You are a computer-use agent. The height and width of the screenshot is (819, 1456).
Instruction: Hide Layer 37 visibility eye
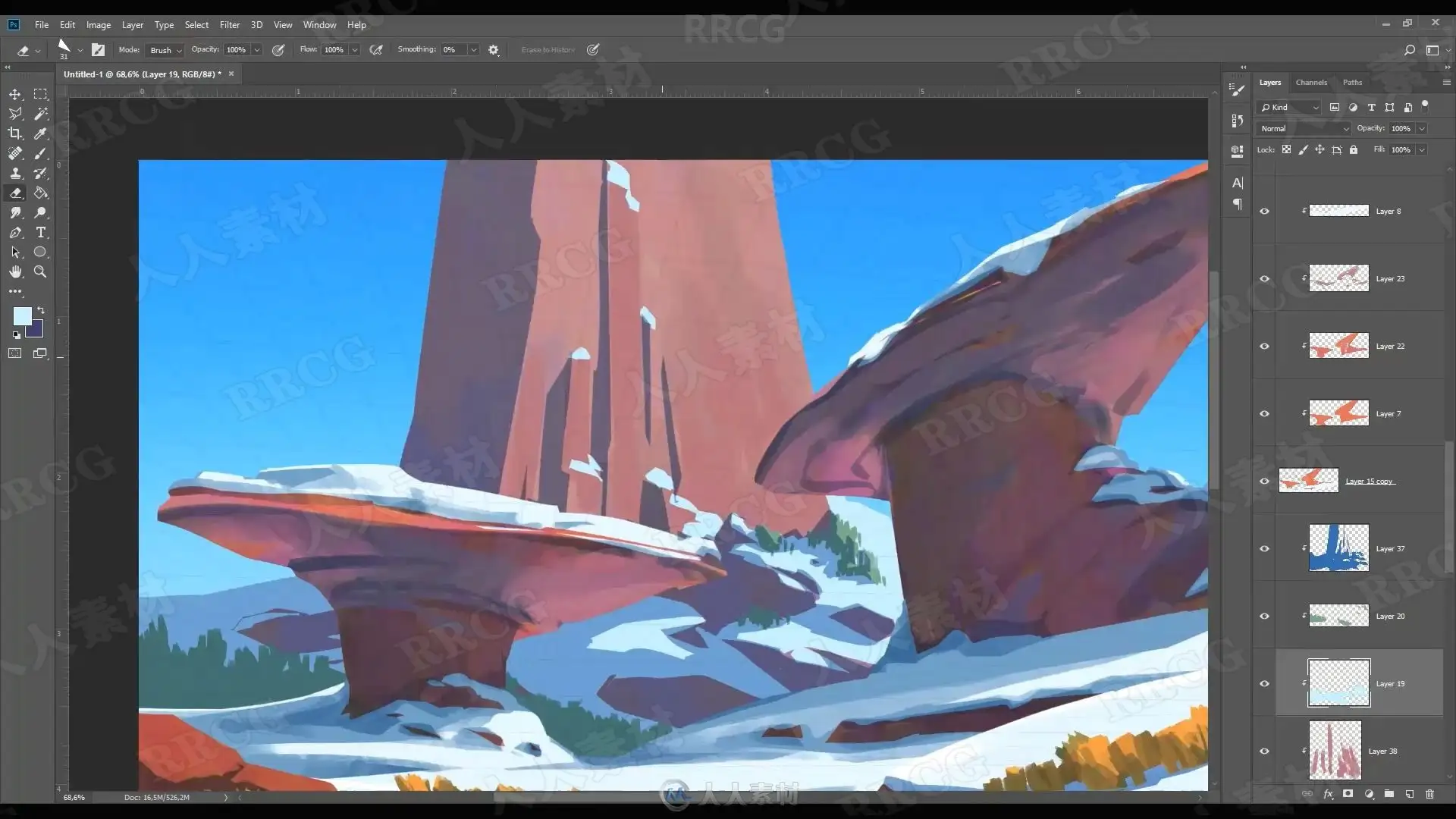click(x=1264, y=548)
